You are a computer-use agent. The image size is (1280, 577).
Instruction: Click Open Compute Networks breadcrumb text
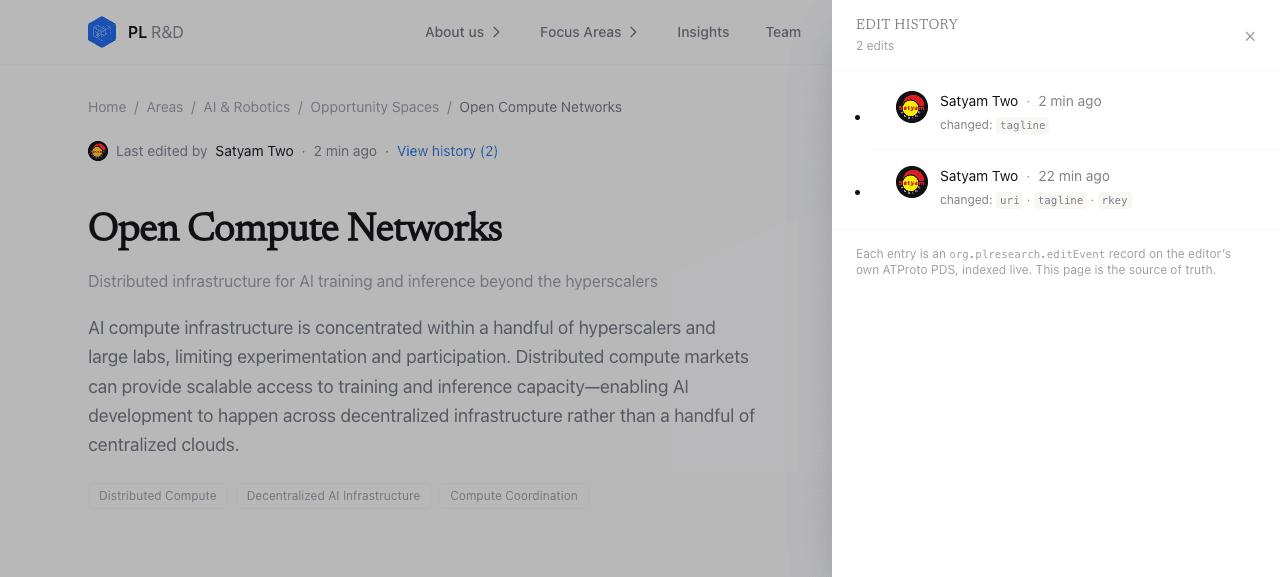(540, 107)
